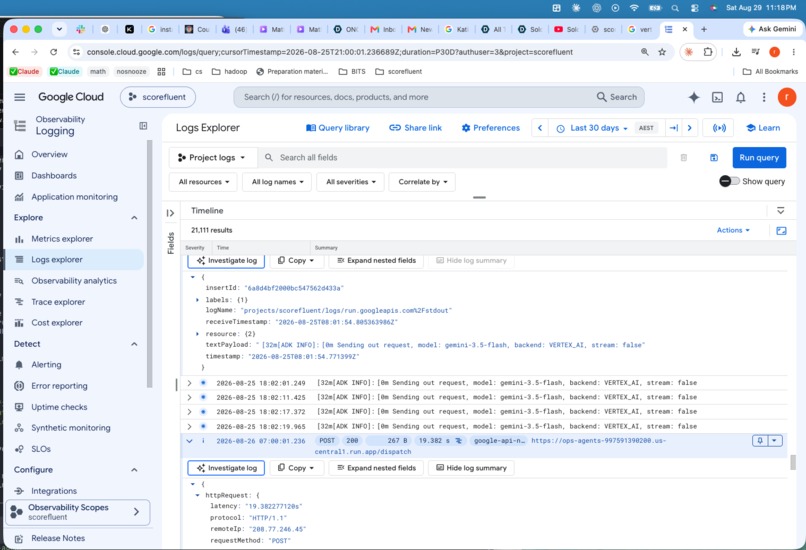806x550 pixels.
Task: Expand the 18:02:01.249 log entry
Action: (x=189, y=383)
